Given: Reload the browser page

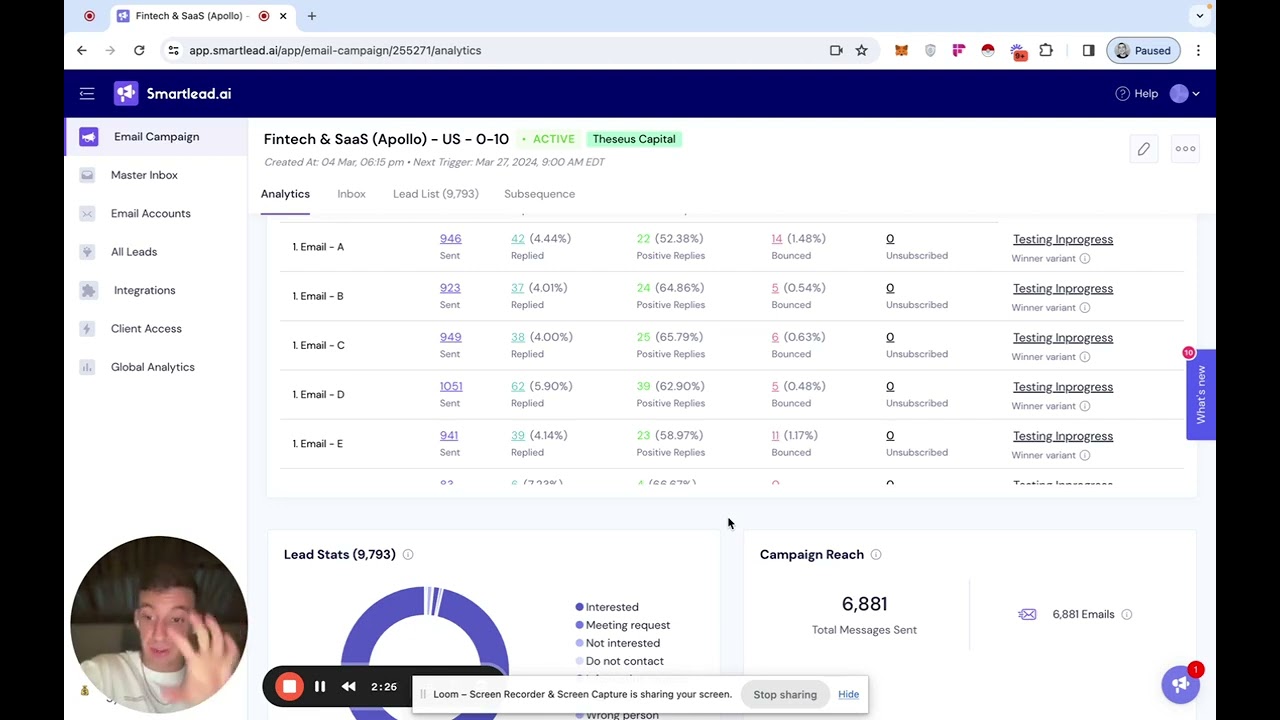Looking at the screenshot, I should [139, 50].
